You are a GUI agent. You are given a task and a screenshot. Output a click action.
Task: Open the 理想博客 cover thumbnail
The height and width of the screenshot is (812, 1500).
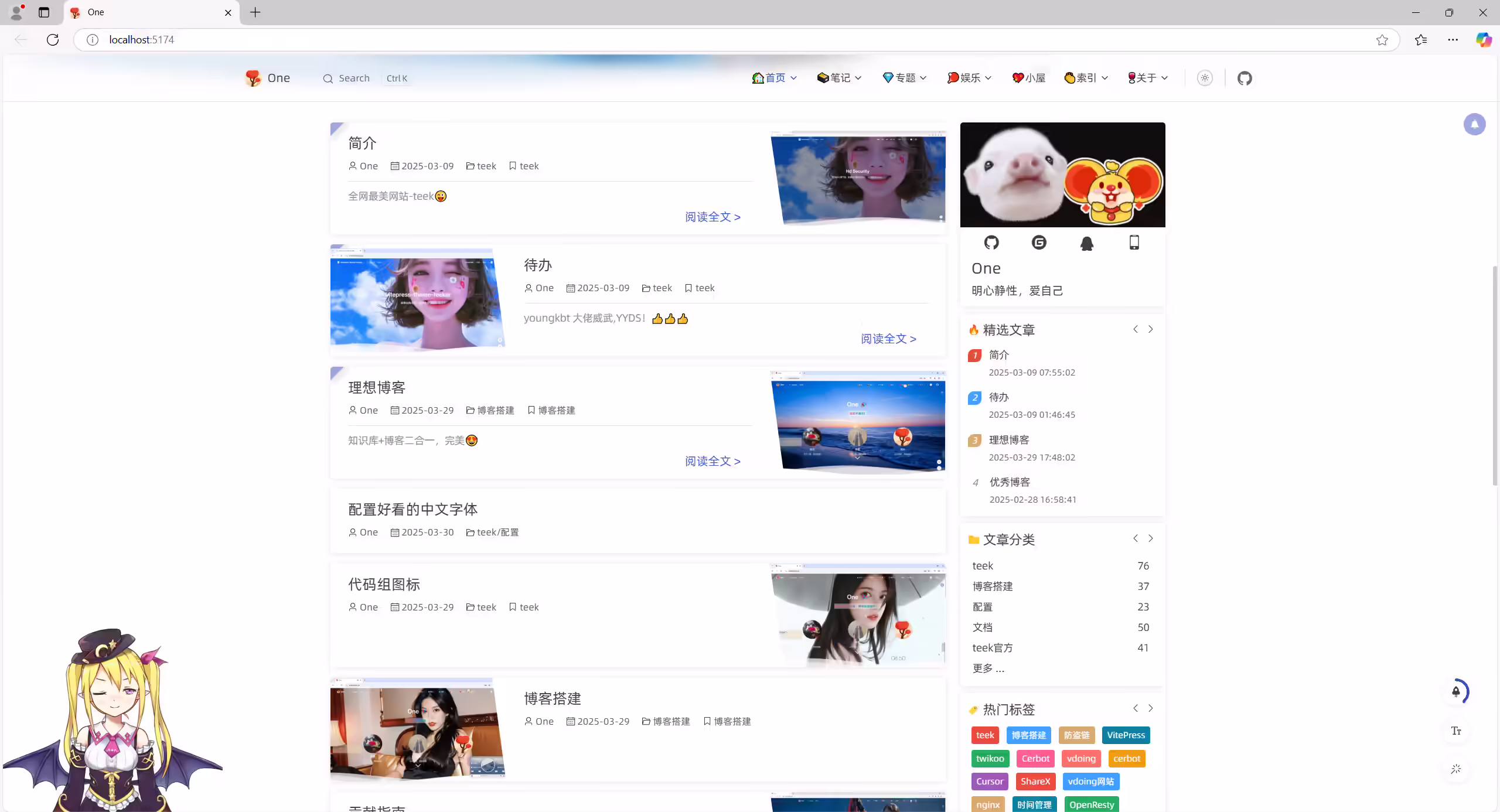coord(858,422)
